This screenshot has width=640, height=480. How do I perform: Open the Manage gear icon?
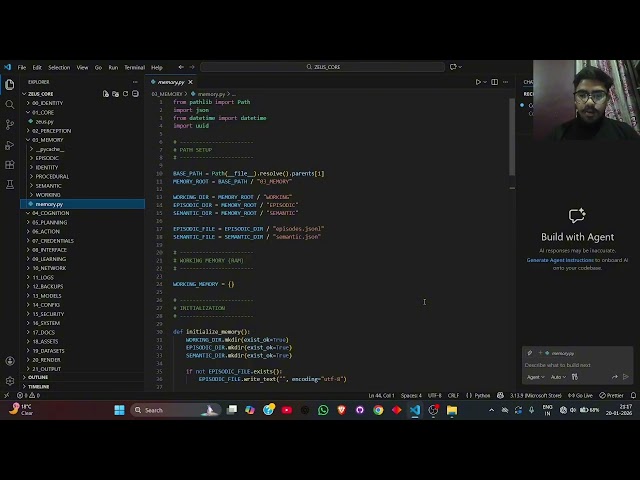tap(10, 380)
